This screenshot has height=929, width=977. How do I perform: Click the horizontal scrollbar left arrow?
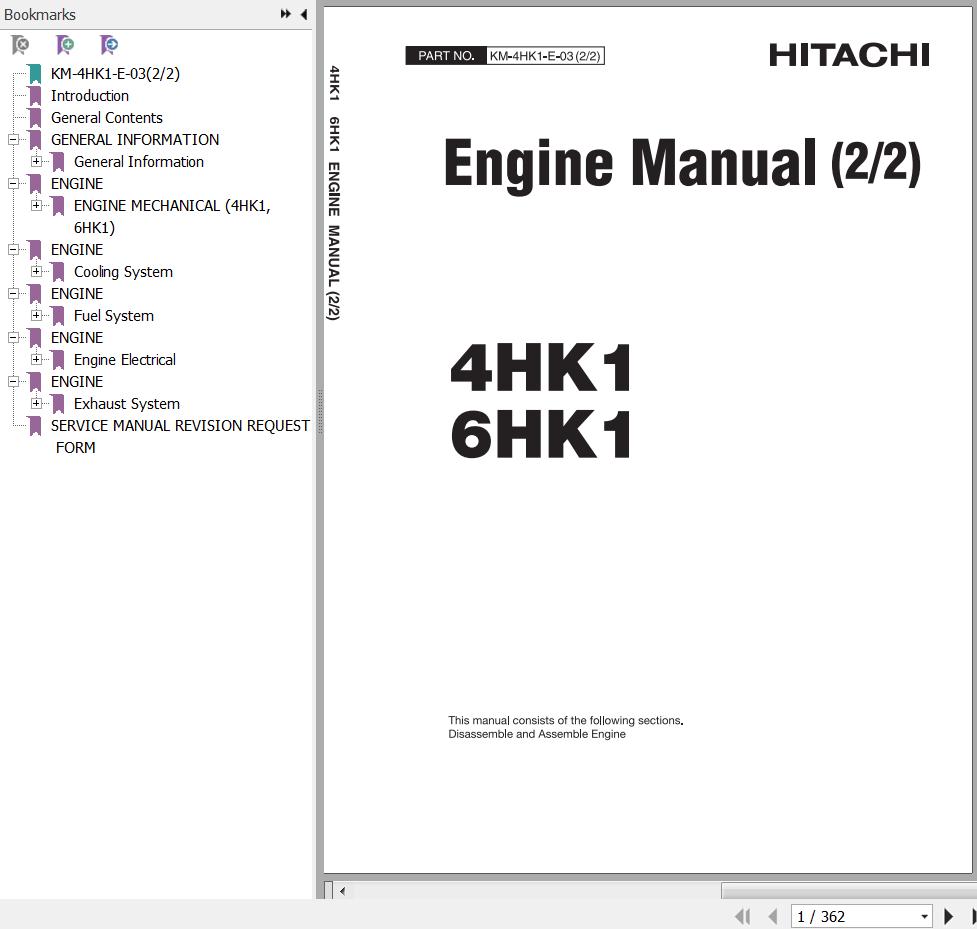[342, 890]
